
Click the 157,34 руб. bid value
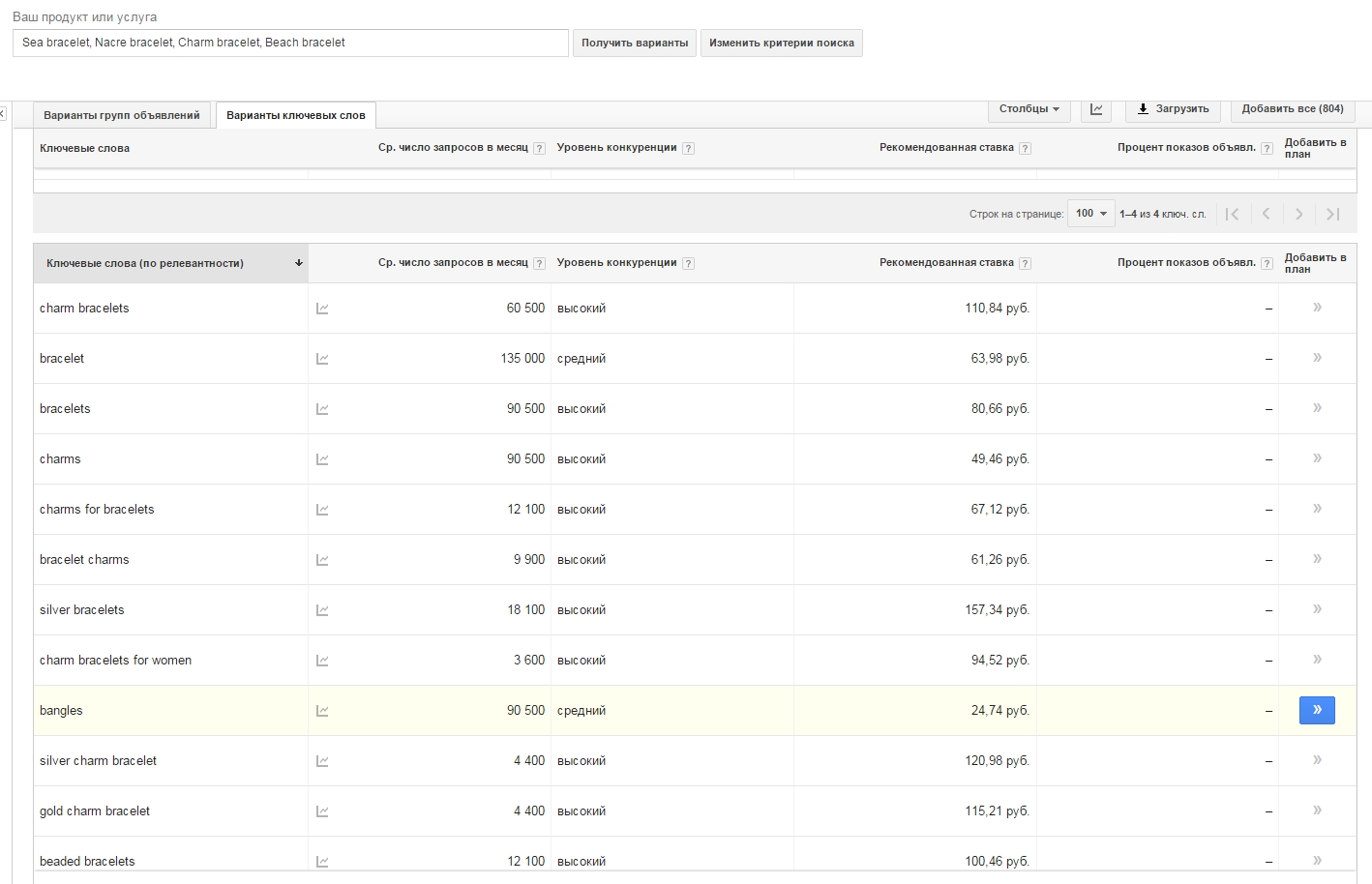997,610
